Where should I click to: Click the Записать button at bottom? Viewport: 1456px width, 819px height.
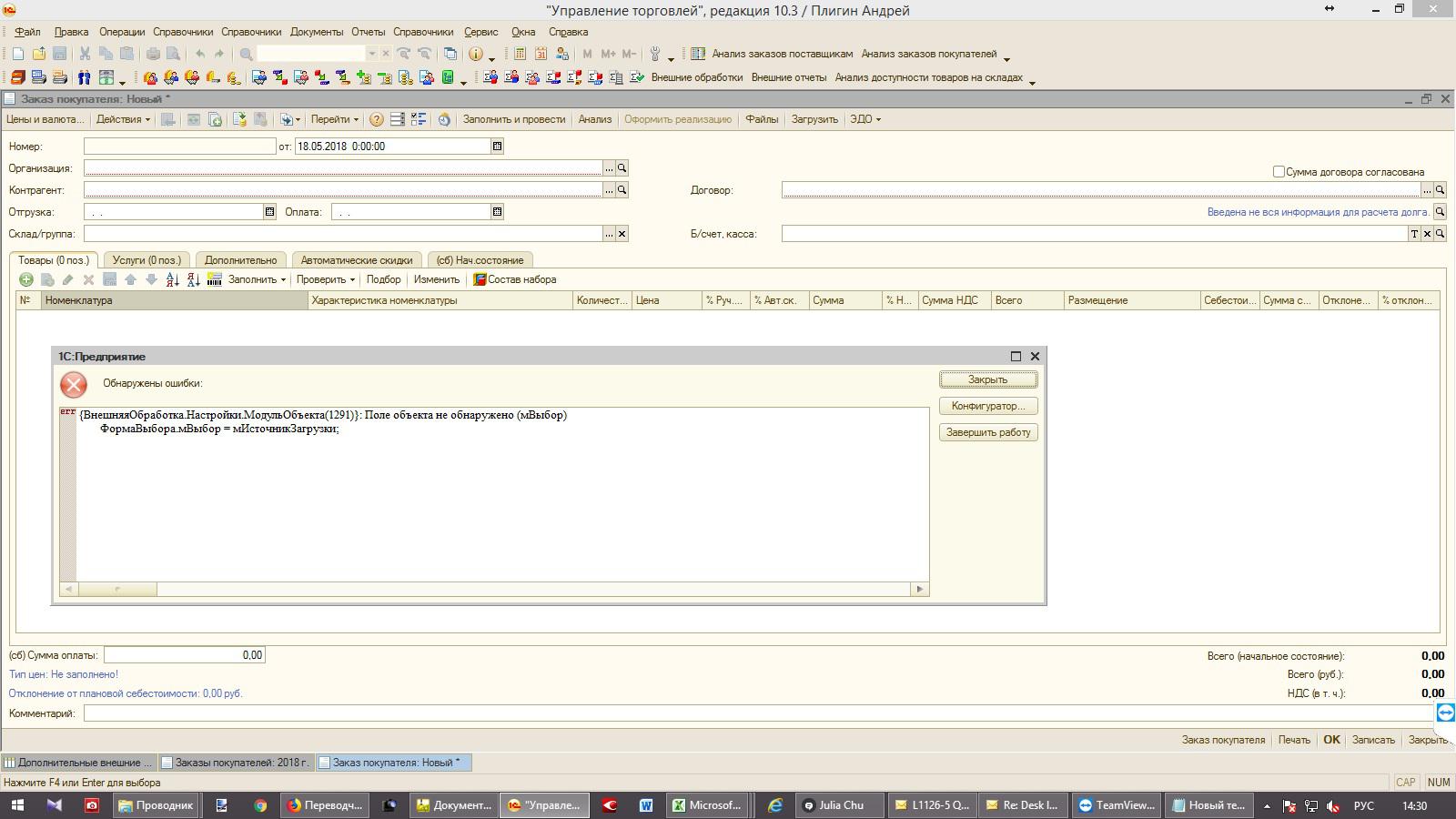(x=1373, y=740)
